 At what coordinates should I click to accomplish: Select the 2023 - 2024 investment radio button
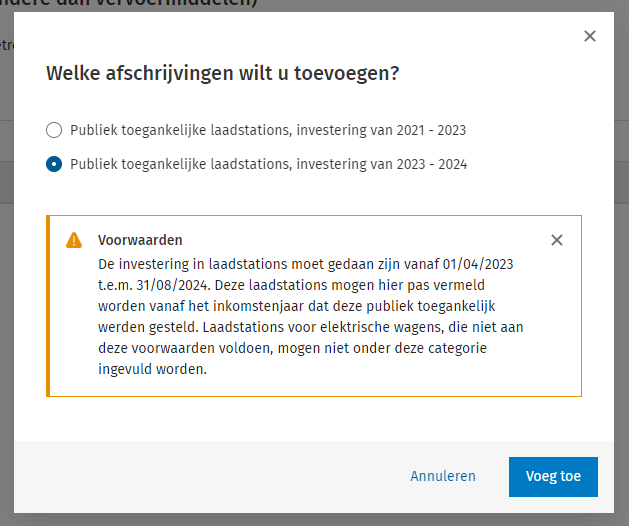pyautogui.click(x=54, y=164)
